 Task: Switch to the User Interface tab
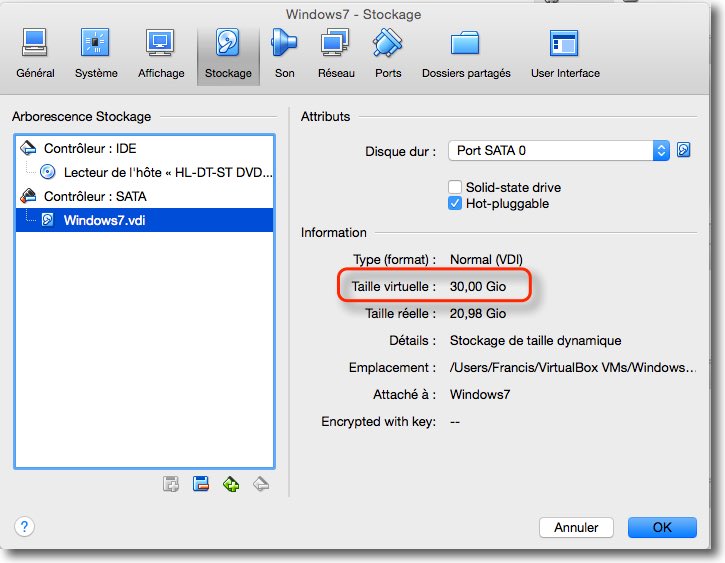point(565,55)
